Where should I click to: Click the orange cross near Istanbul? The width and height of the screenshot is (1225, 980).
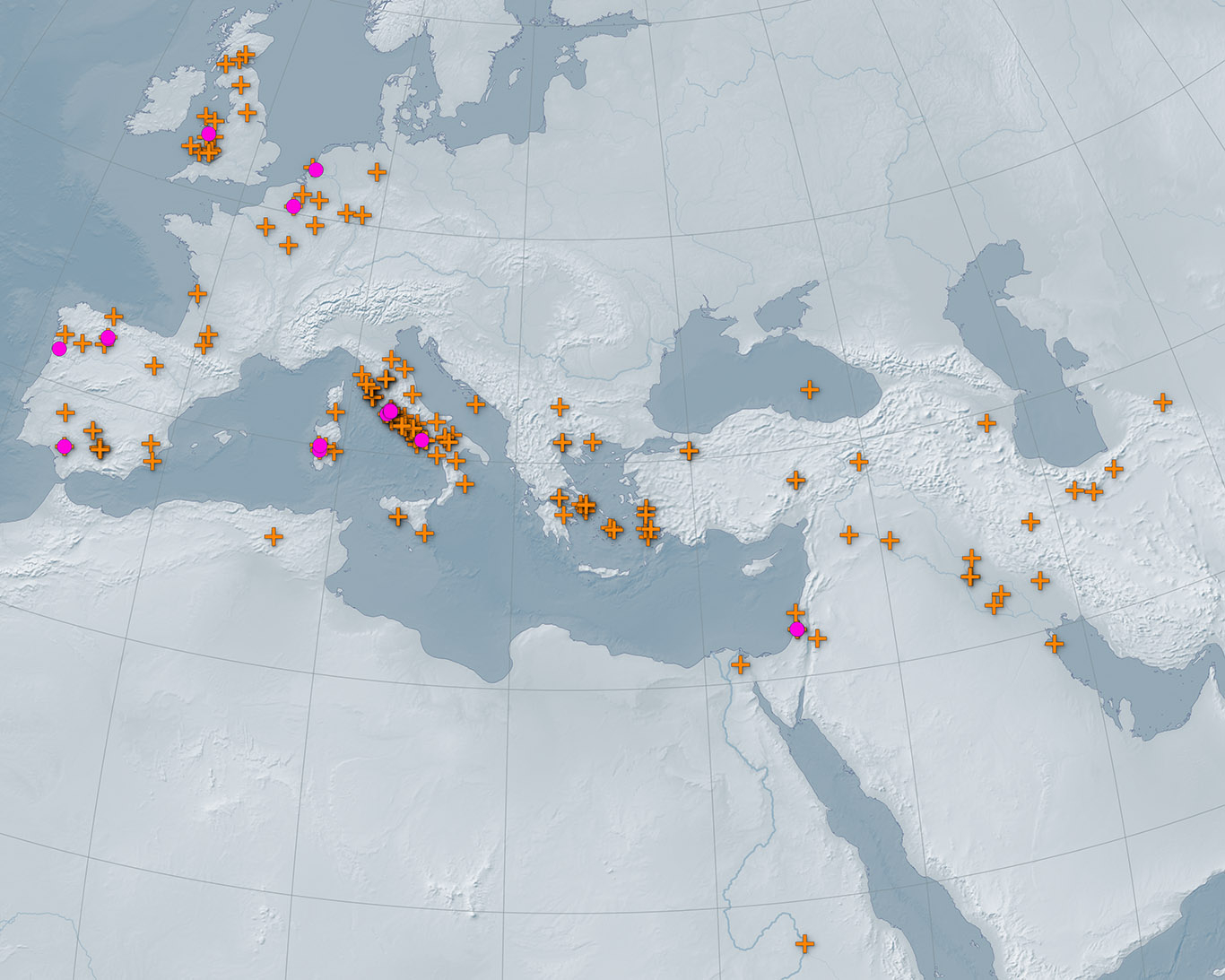(689, 450)
